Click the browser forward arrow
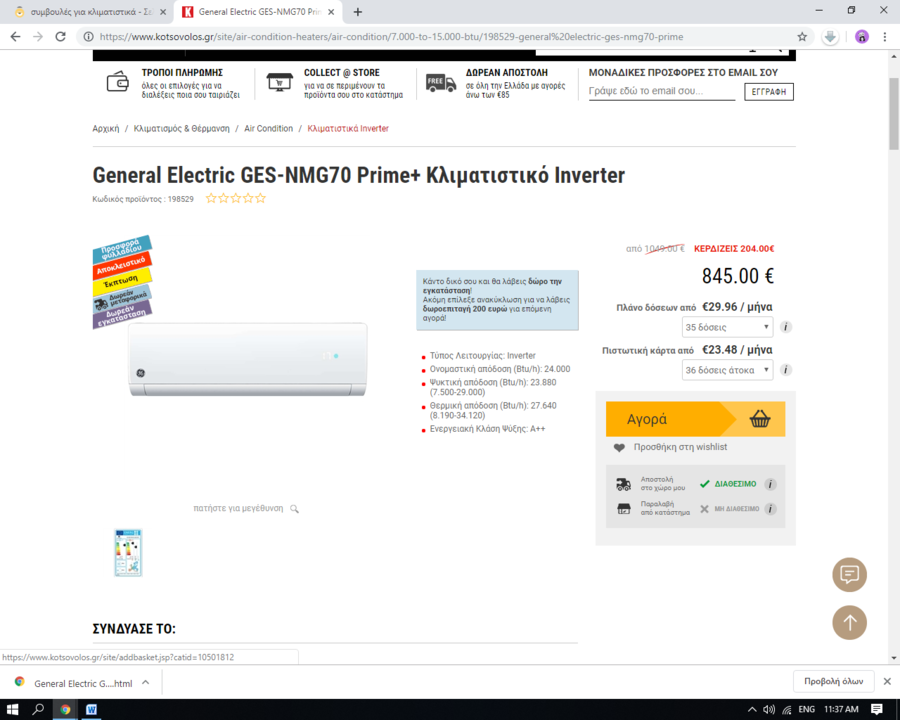This screenshot has width=900, height=720. point(38,37)
